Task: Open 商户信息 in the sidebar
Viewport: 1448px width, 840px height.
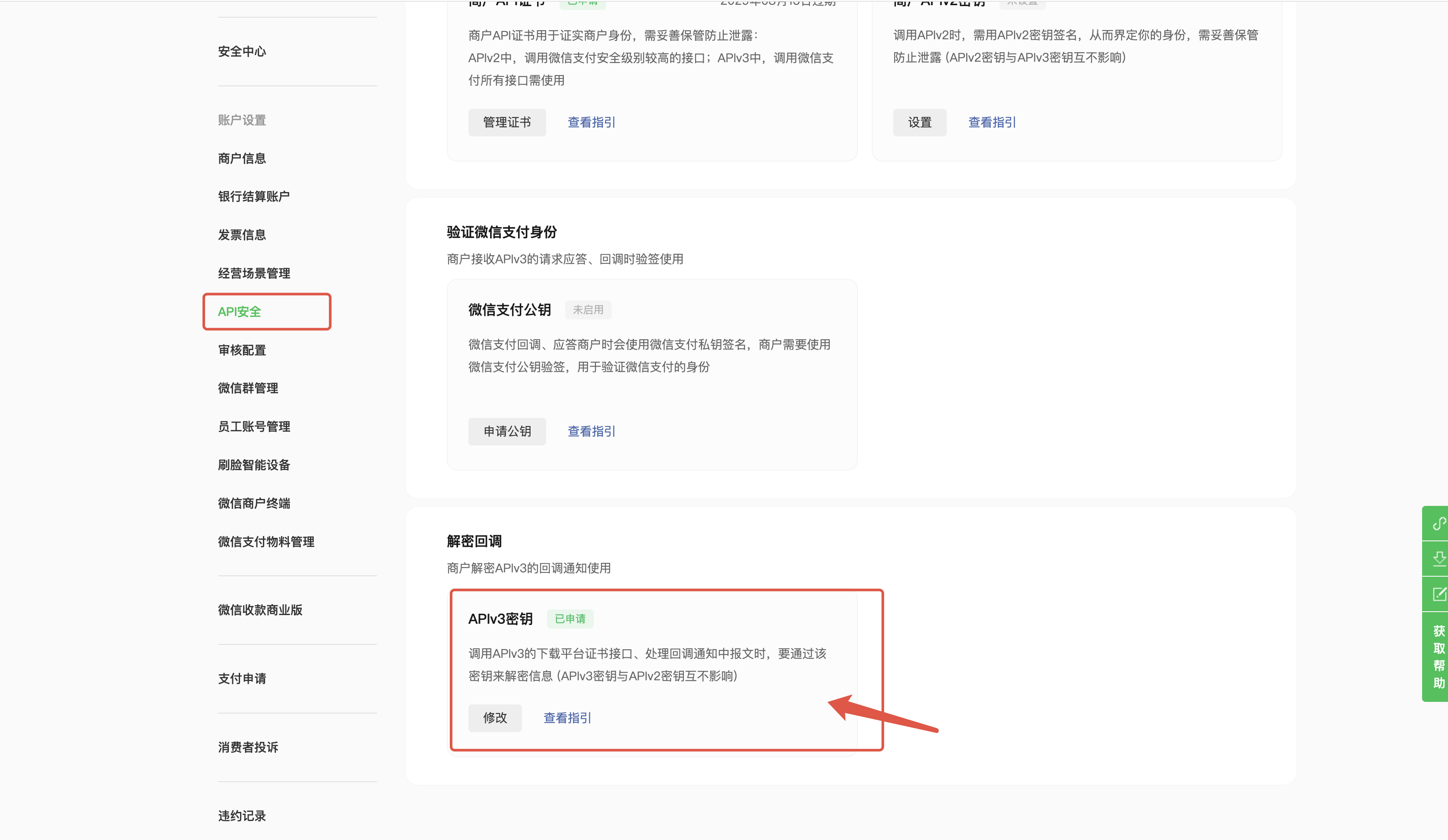Action: coord(242,158)
